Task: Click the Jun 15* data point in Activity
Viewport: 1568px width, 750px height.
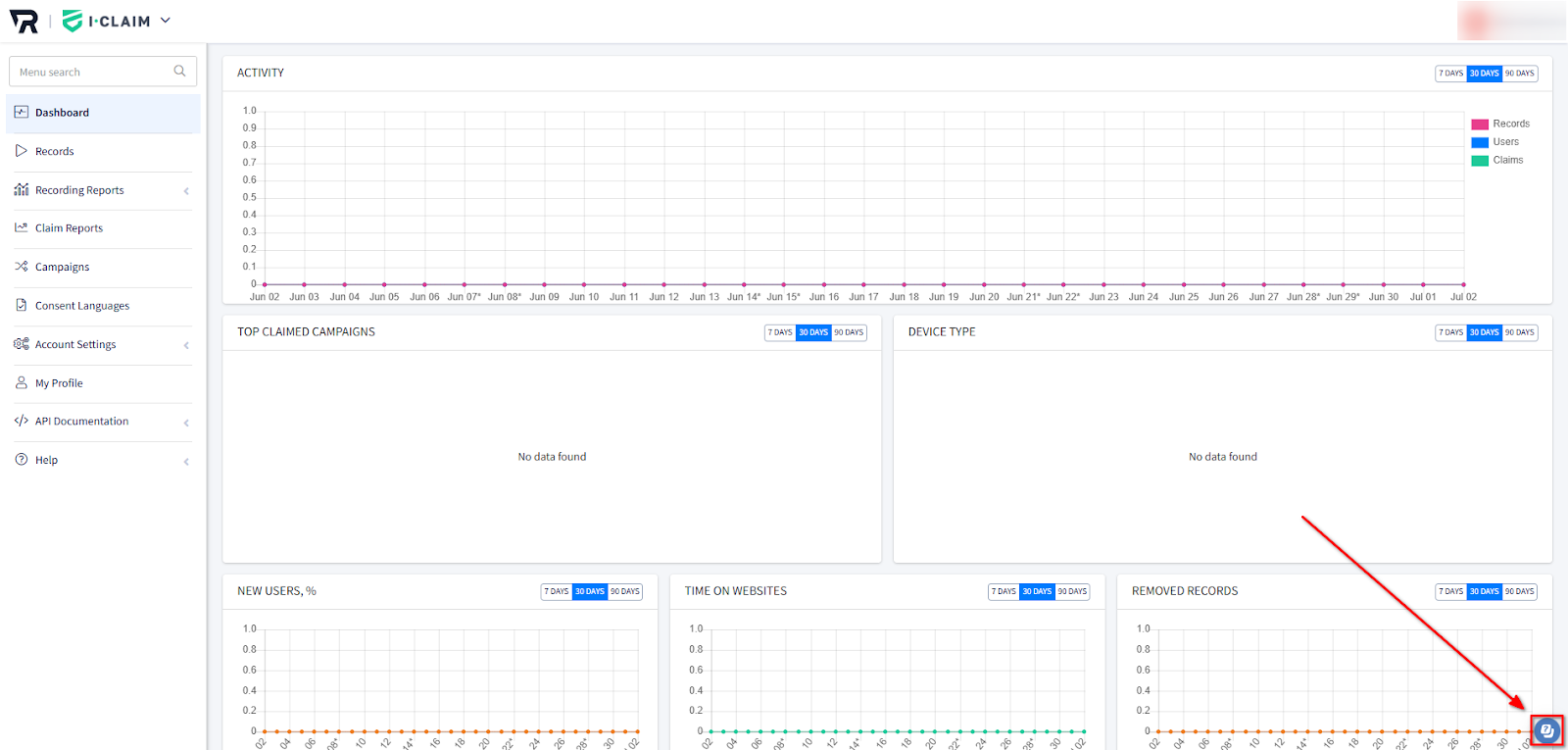Action: (784, 284)
